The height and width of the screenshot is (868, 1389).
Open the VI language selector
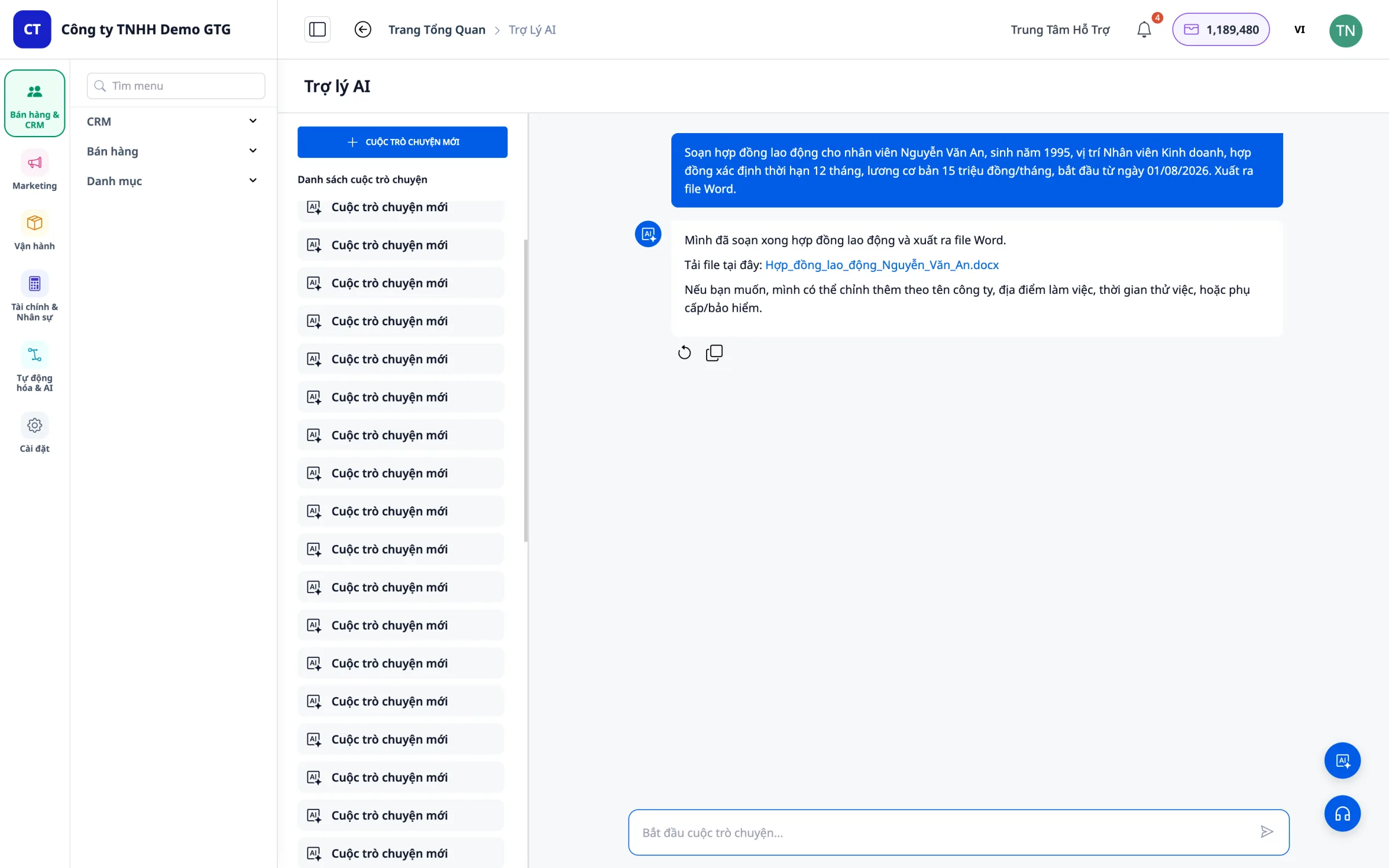(x=1299, y=30)
